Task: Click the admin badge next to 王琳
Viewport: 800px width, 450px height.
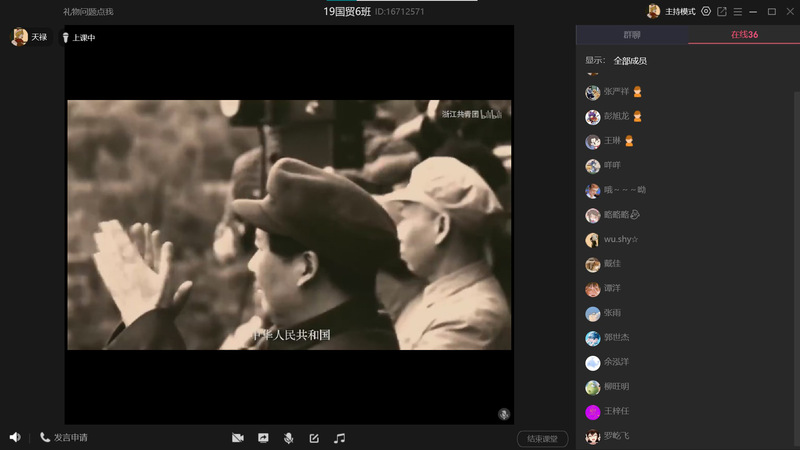Action: 629,141
